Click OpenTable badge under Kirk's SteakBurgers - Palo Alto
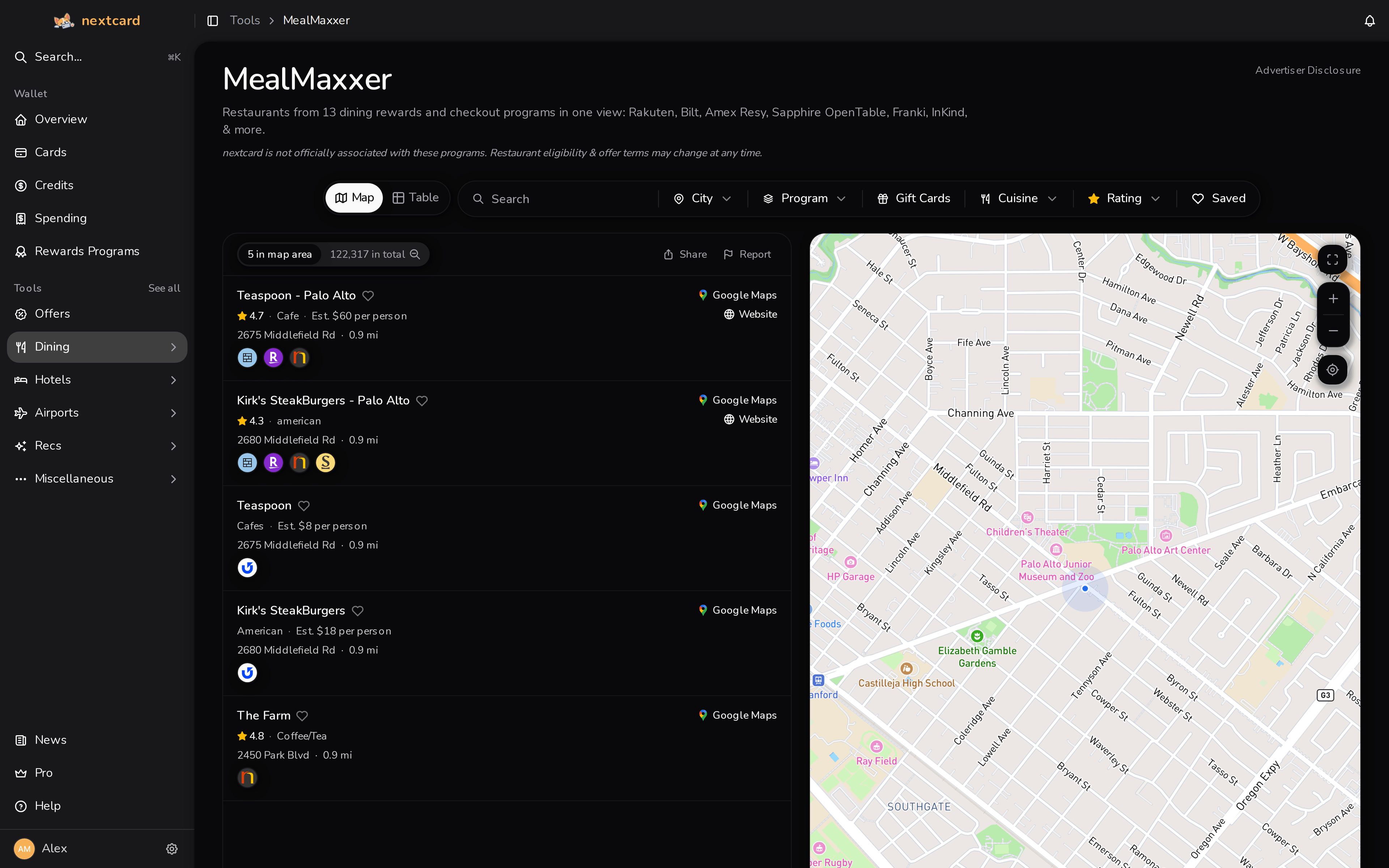The image size is (1389, 868). [x=247, y=463]
